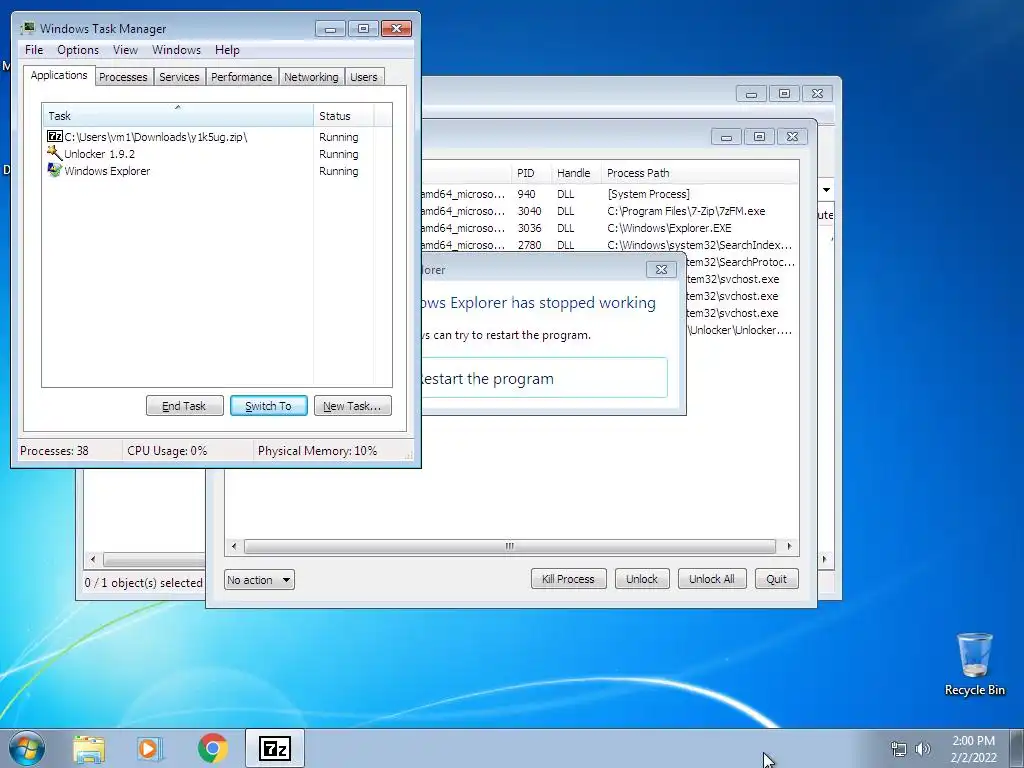Viewport: 1024px width, 768px height.
Task: Click the Windows Explorer task name
Action: point(107,171)
